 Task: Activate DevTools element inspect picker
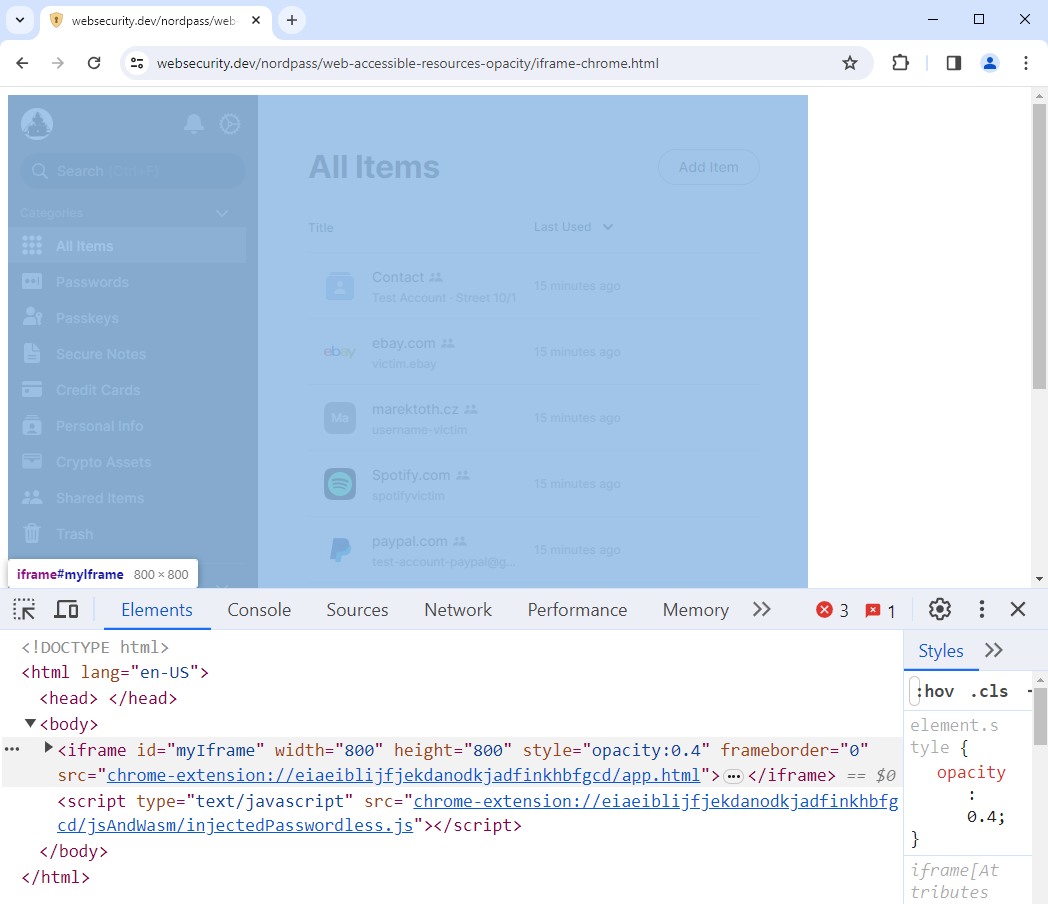24,609
